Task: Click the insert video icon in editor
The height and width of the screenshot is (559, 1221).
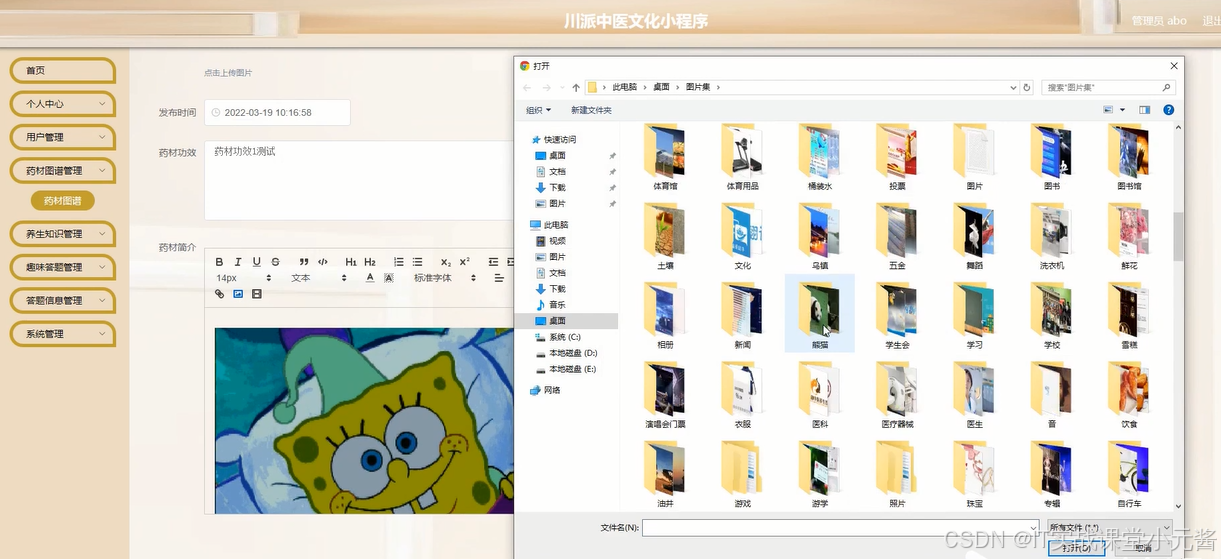Action: point(257,294)
